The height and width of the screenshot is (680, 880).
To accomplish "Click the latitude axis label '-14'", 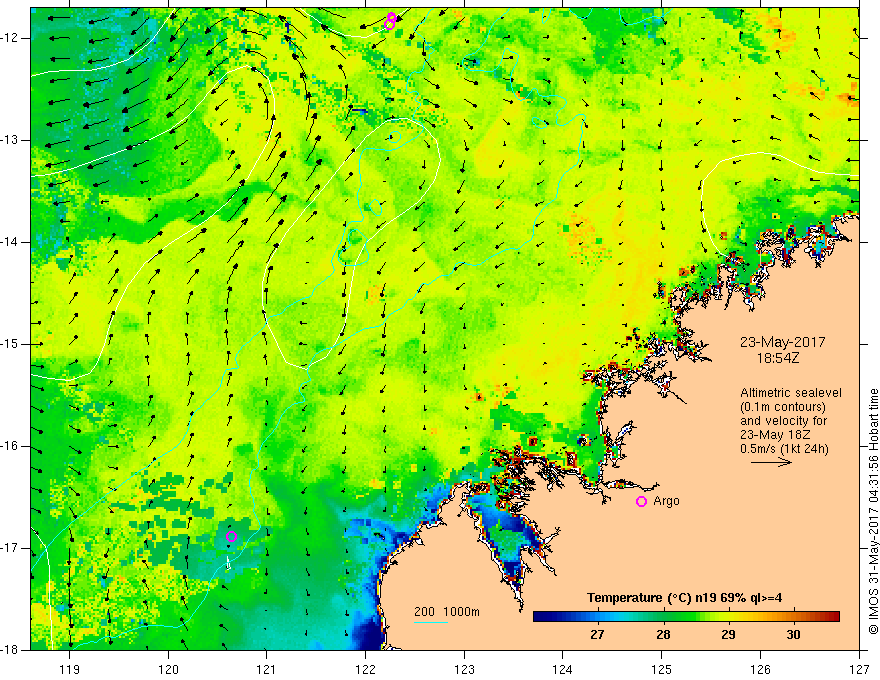I will click(x=11, y=242).
